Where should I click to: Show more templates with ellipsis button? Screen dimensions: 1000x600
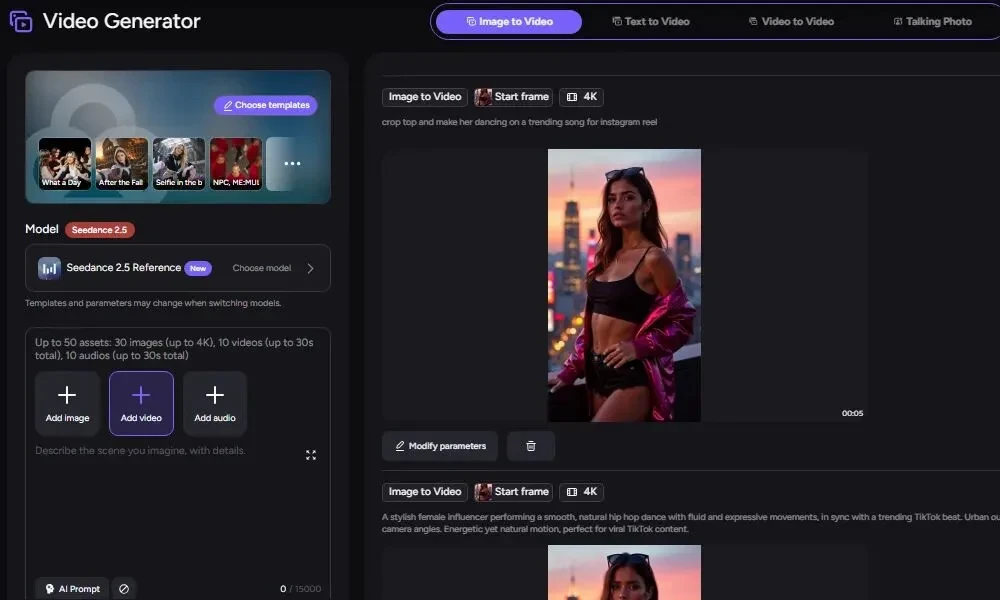[292, 163]
